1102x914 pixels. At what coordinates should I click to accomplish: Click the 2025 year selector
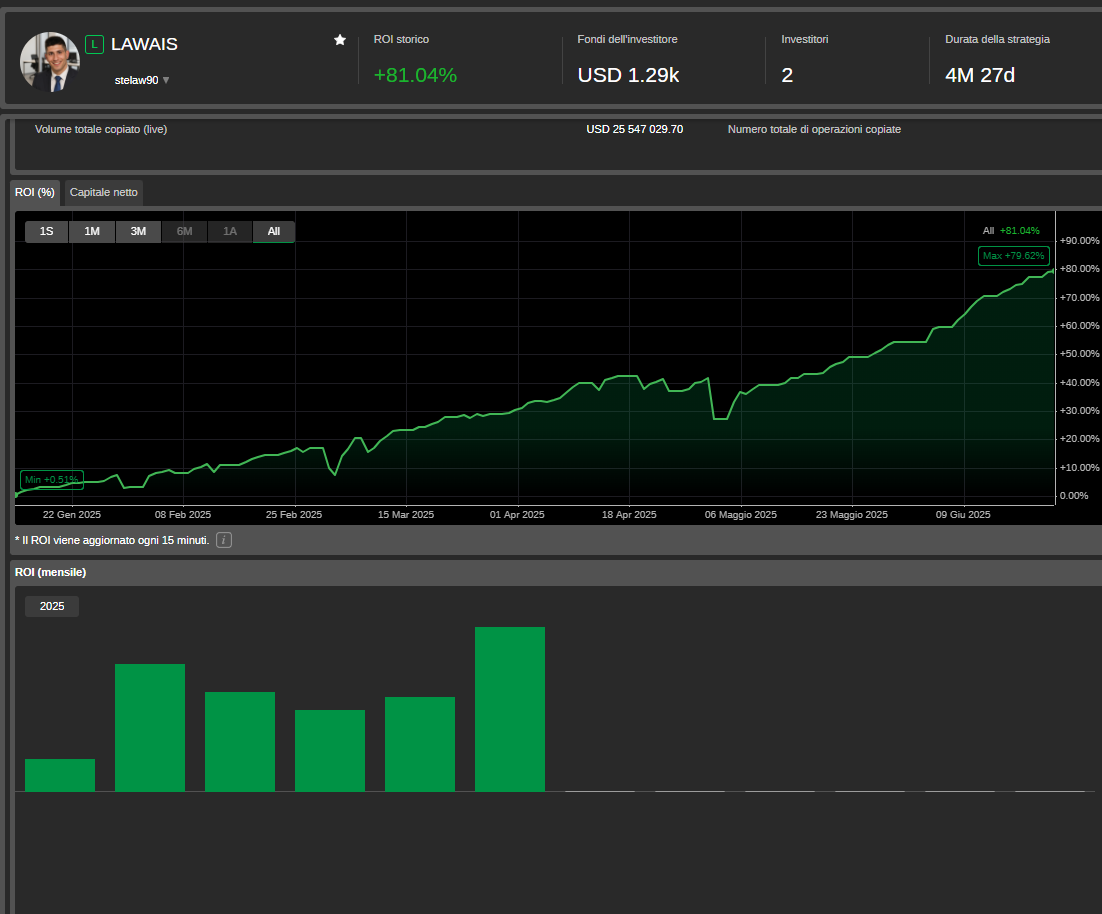pos(51,606)
